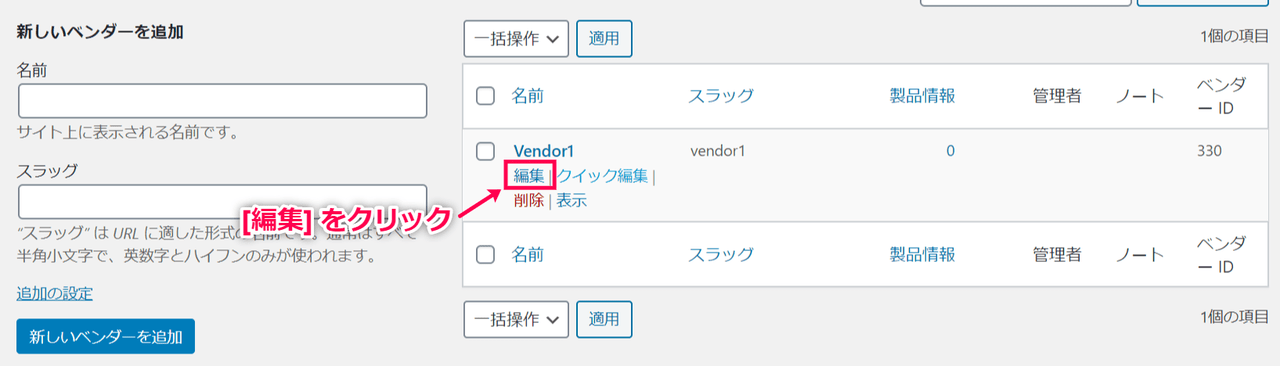Sort by 名前 column in table header
Image resolution: width=1280 pixels, height=366 pixels.
[x=528, y=96]
